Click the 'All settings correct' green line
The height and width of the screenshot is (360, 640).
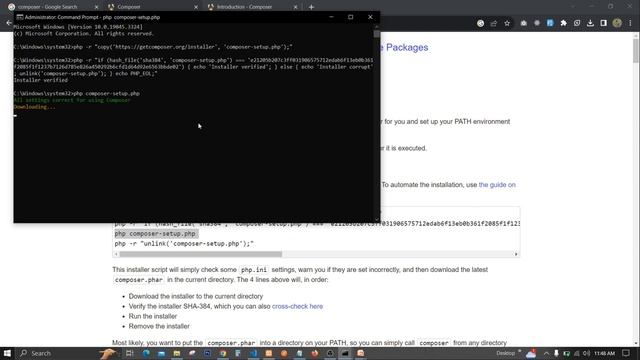tap(72, 100)
